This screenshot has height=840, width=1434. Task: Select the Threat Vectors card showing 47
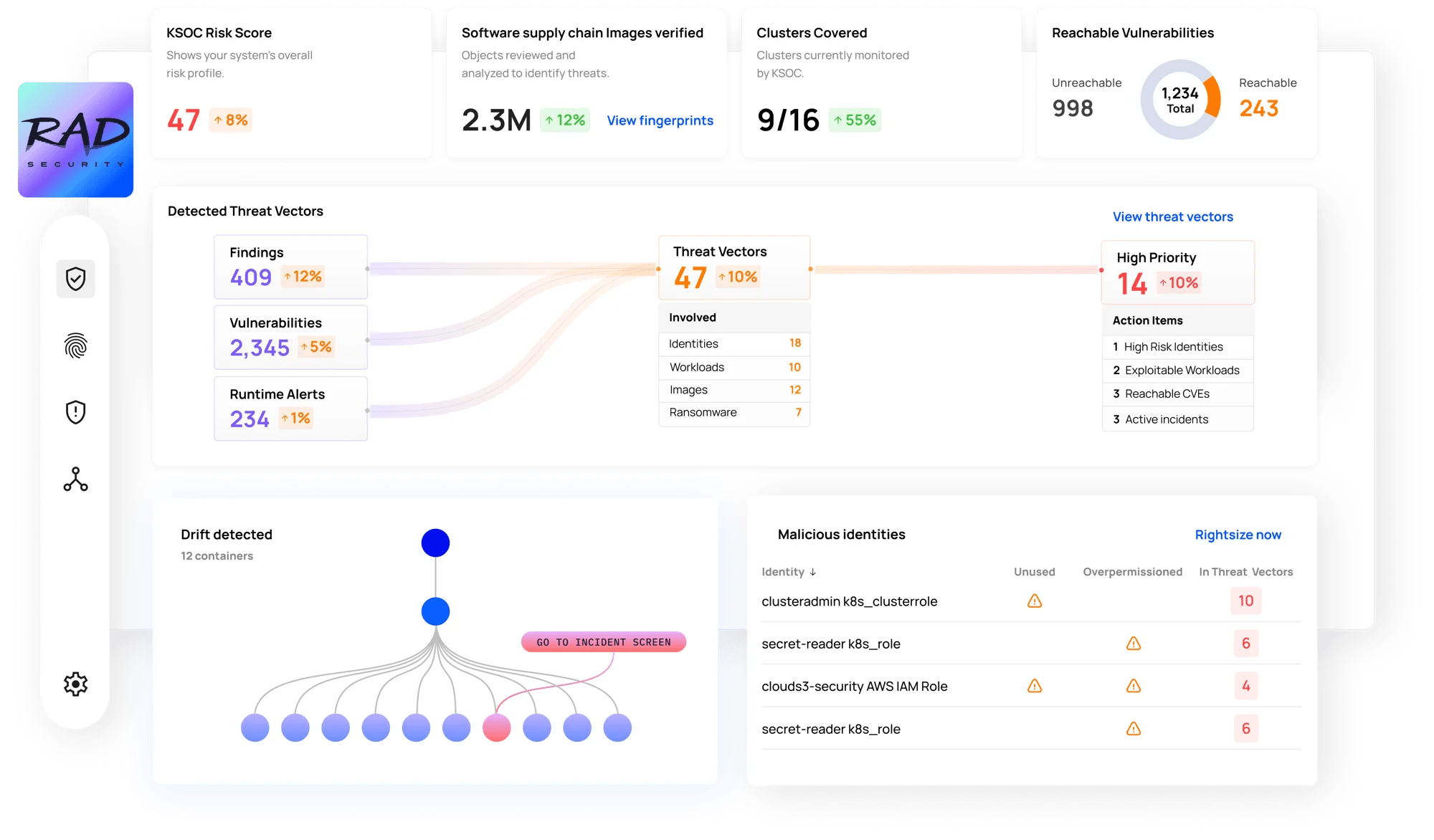click(x=733, y=267)
